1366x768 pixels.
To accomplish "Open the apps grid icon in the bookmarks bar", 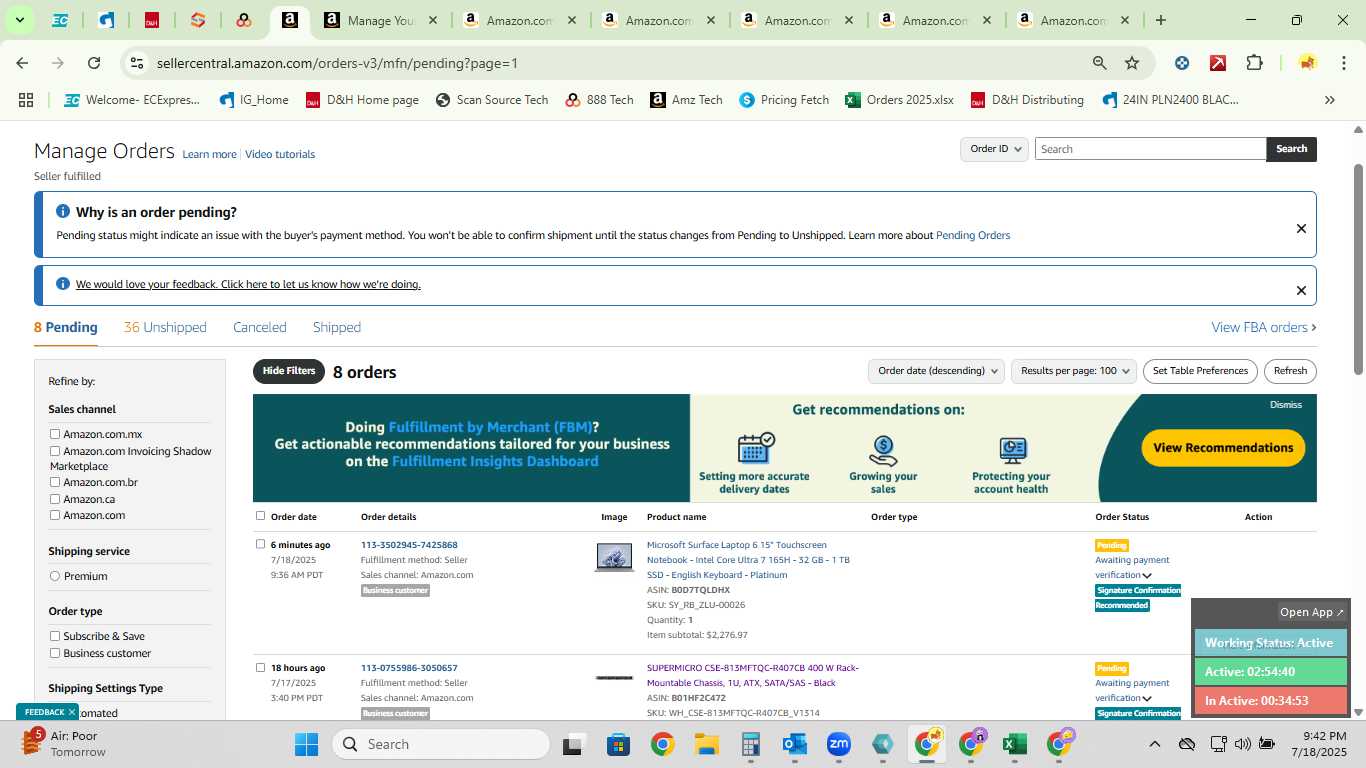I will (26, 100).
